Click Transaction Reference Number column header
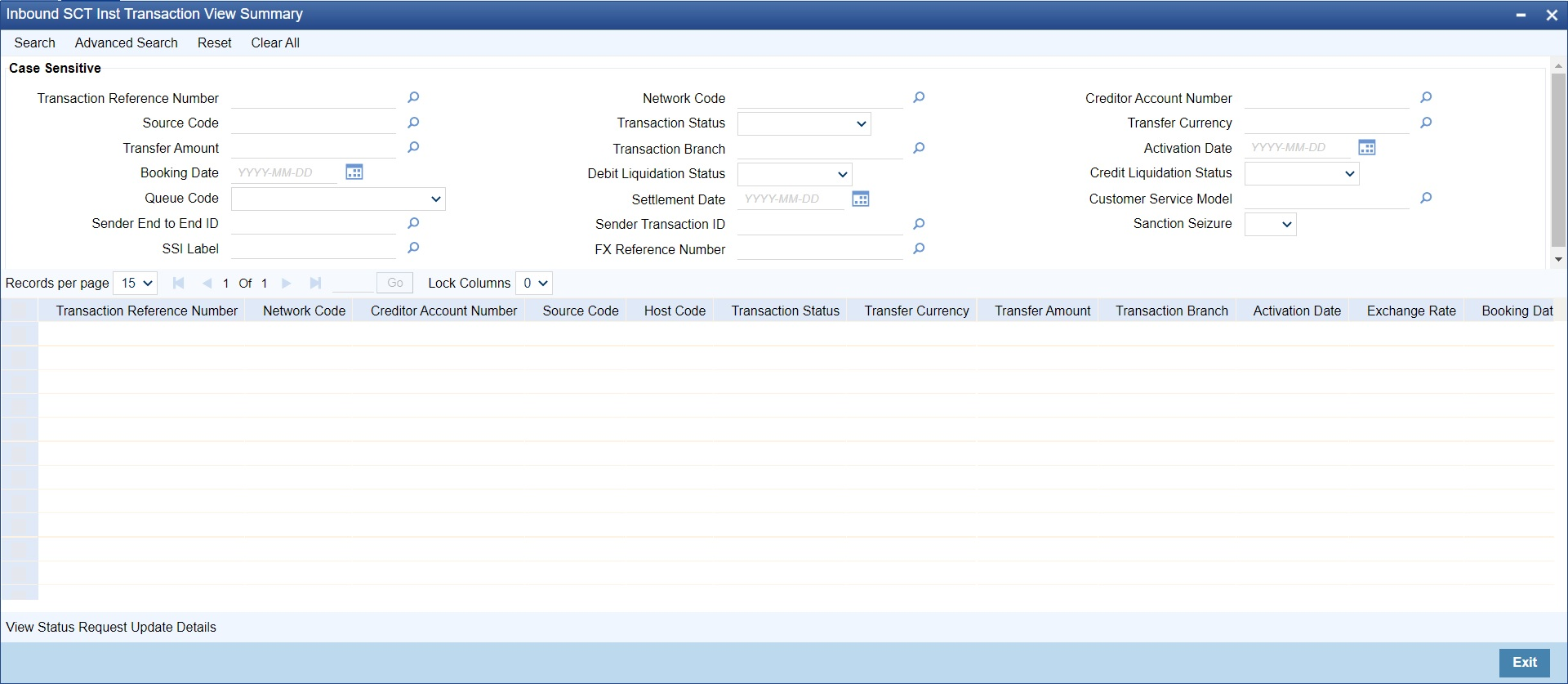The image size is (1568, 684). pyautogui.click(x=147, y=311)
